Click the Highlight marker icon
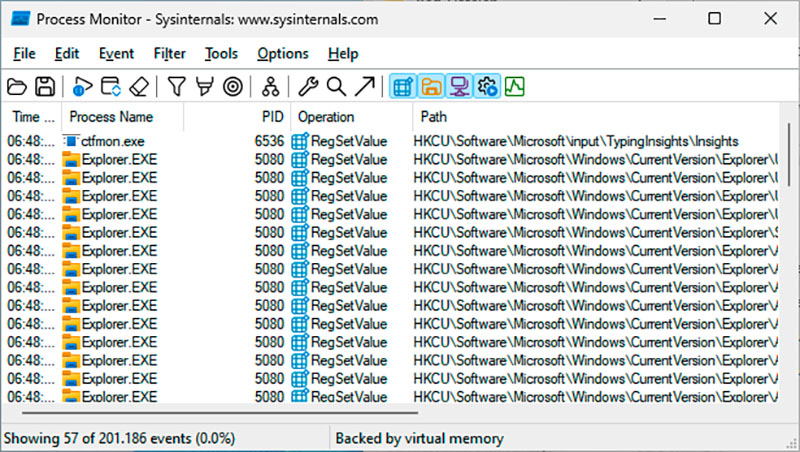The height and width of the screenshot is (452, 800). [205, 87]
